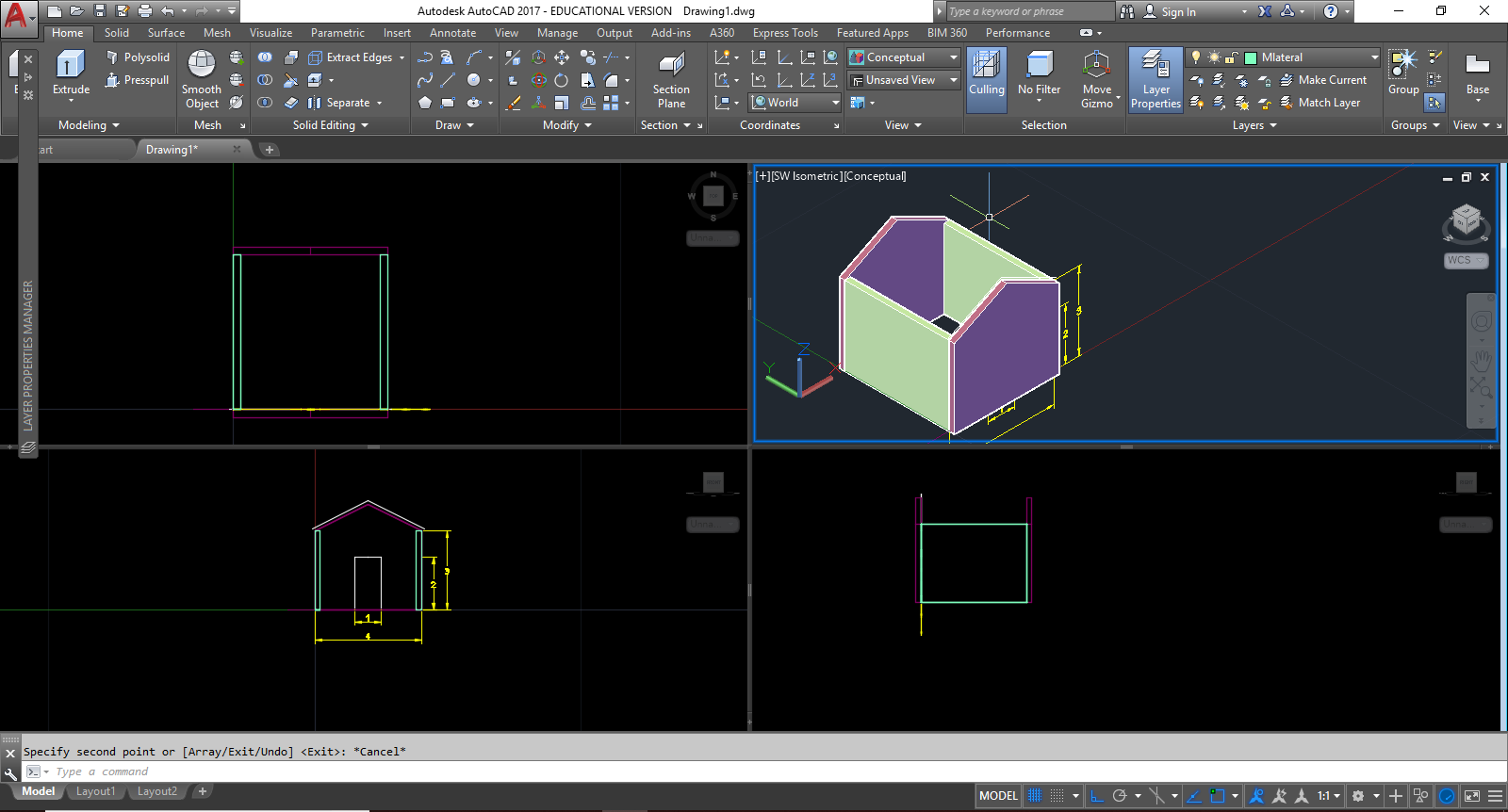Viewport: 1508px width, 812px height.
Task: Click the Polysolid tool
Action: (138, 57)
